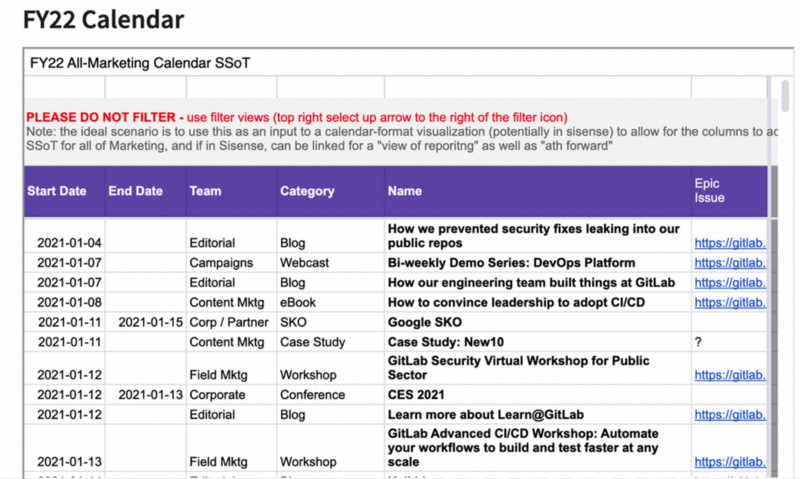The image size is (800, 479).
Task: Open the gitlab link for Public Sector workshop
Action: (x=730, y=375)
